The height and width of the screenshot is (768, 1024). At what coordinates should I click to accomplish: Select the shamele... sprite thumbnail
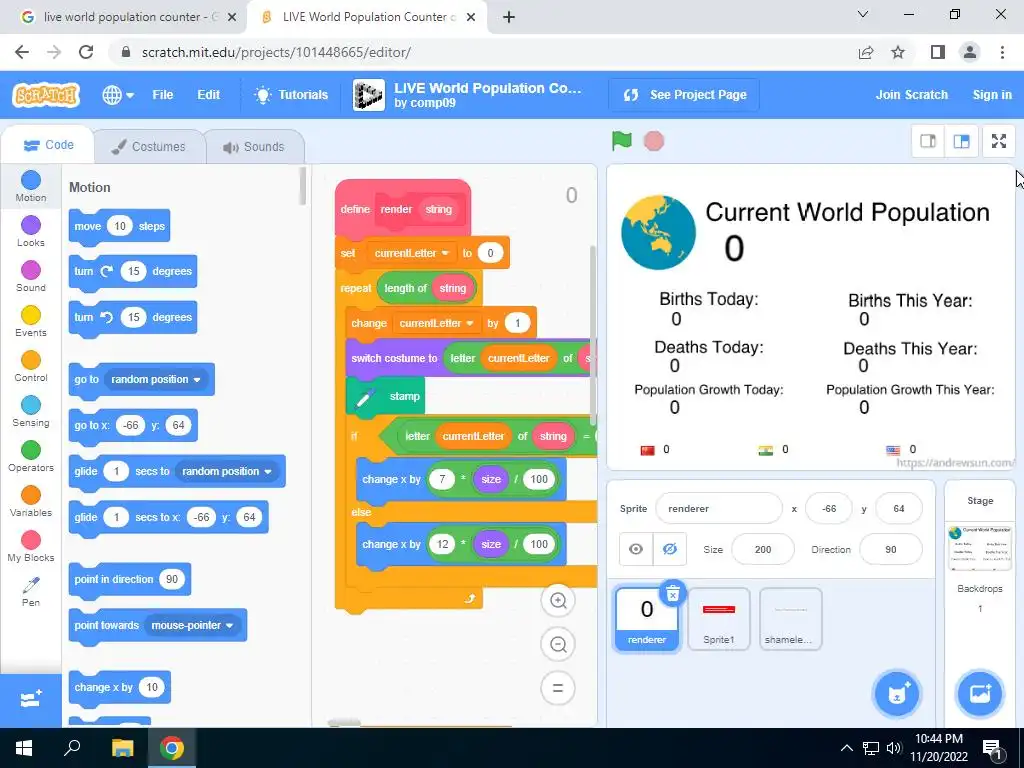tap(790, 619)
